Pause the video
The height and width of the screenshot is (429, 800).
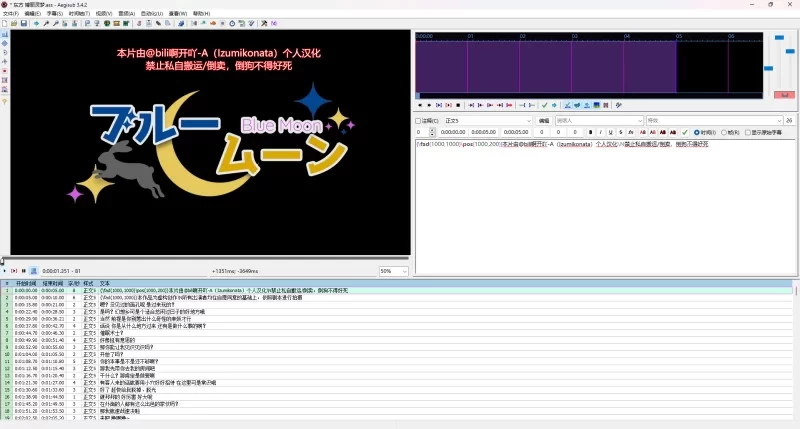(24, 271)
